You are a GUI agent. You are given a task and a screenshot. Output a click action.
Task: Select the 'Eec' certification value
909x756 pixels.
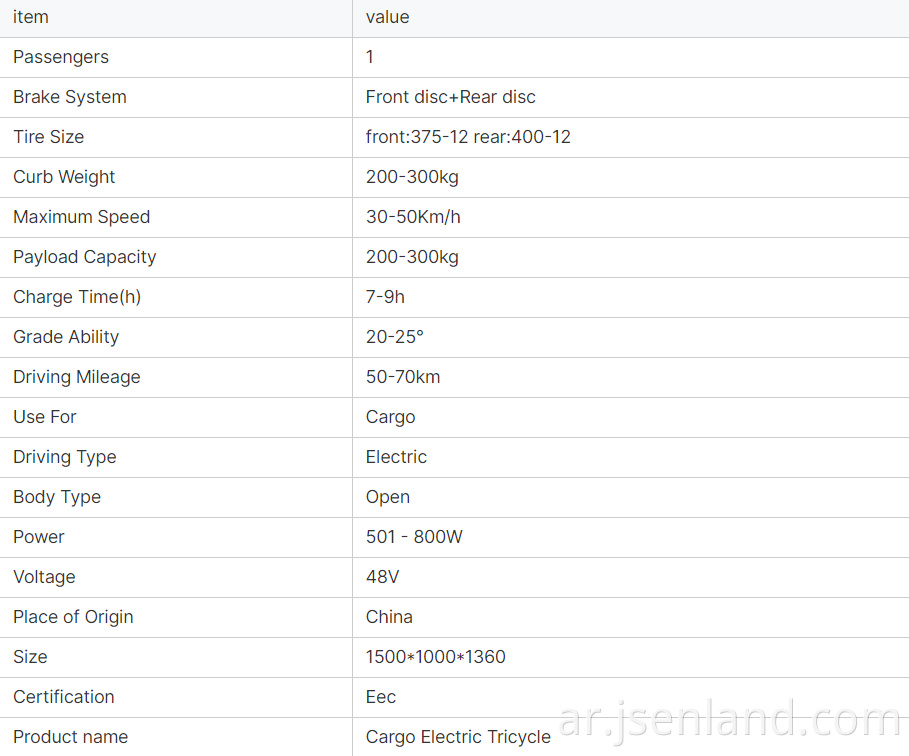point(381,697)
